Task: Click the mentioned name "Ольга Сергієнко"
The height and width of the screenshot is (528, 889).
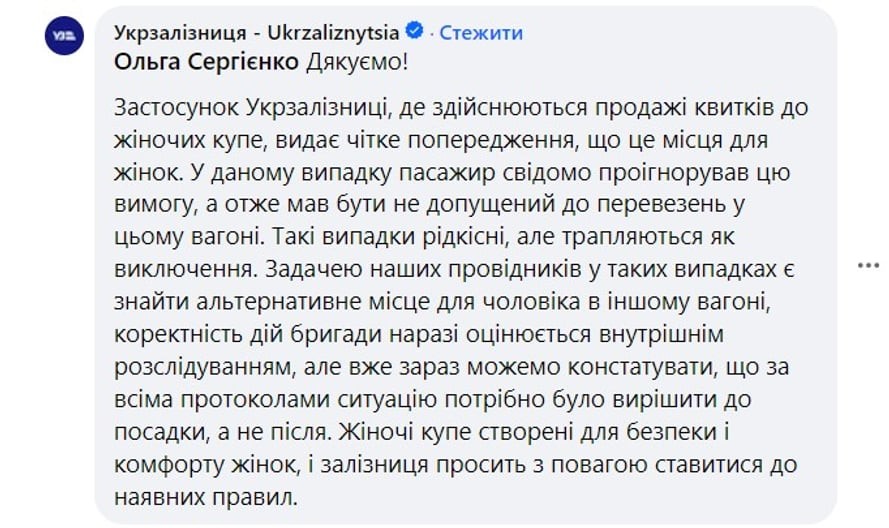Action: (x=206, y=62)
